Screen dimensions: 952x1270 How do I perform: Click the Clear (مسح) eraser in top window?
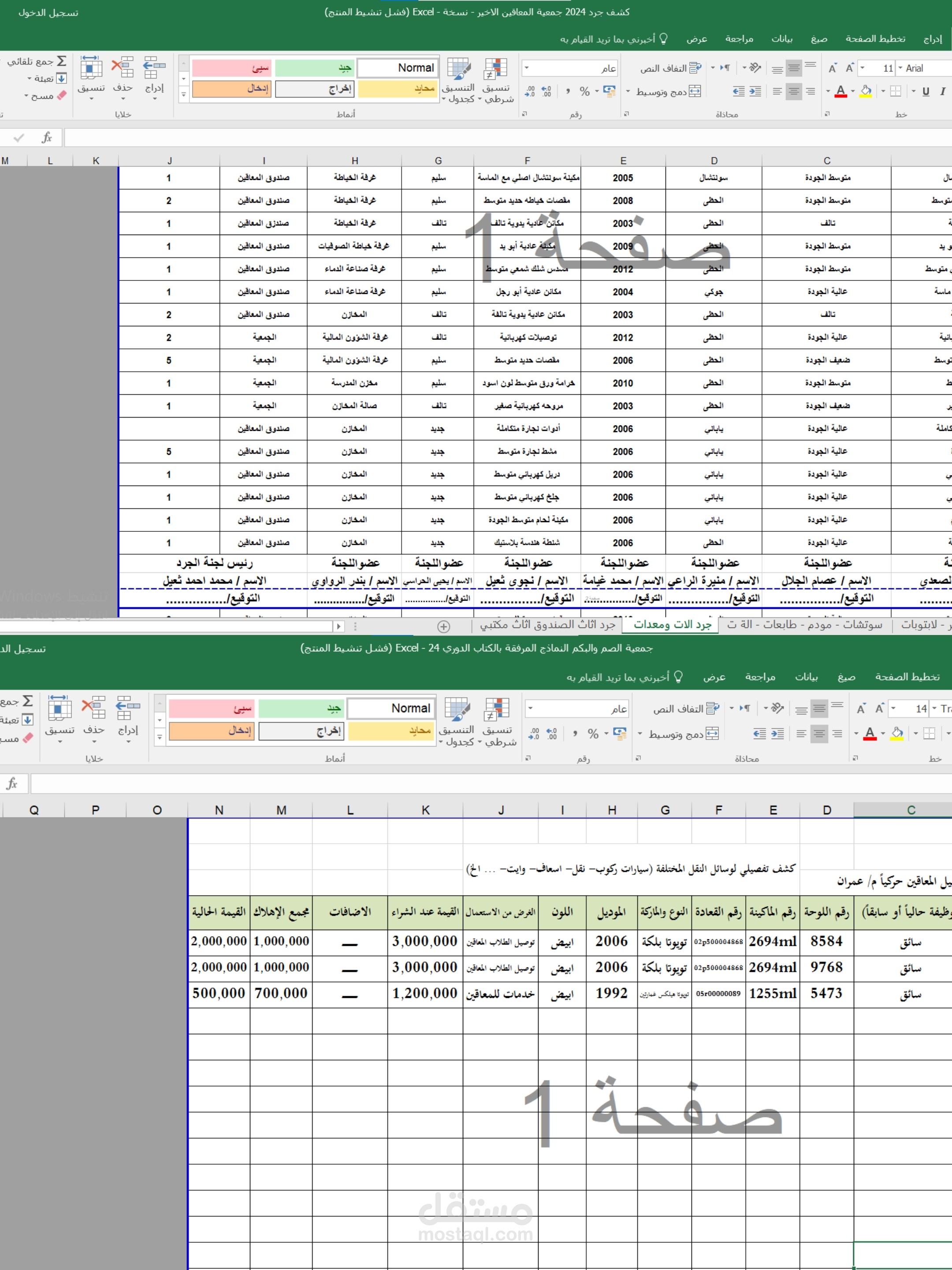coord(61,95)
